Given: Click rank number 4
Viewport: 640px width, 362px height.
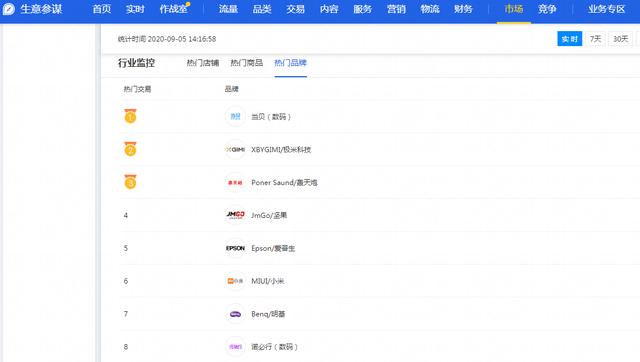Looking at the screenshot, I should coord(126,215).
